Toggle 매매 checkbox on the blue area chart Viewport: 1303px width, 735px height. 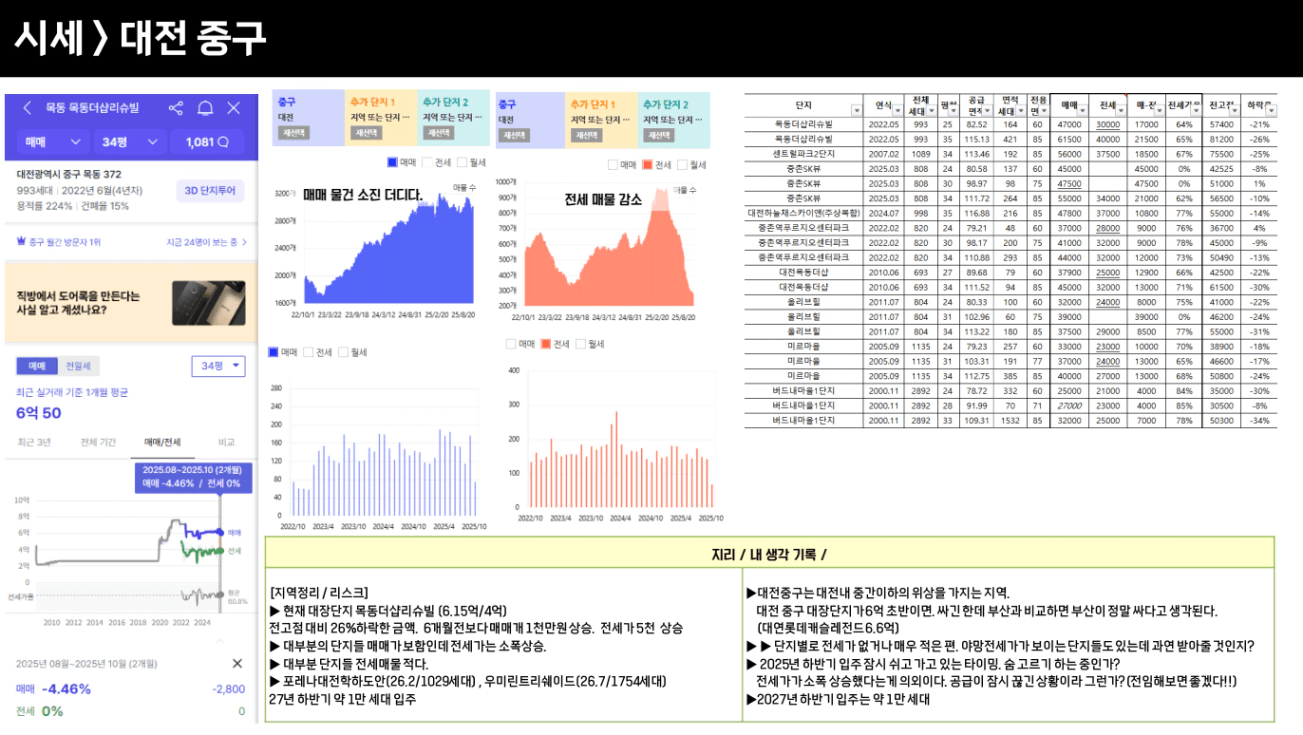391,162
